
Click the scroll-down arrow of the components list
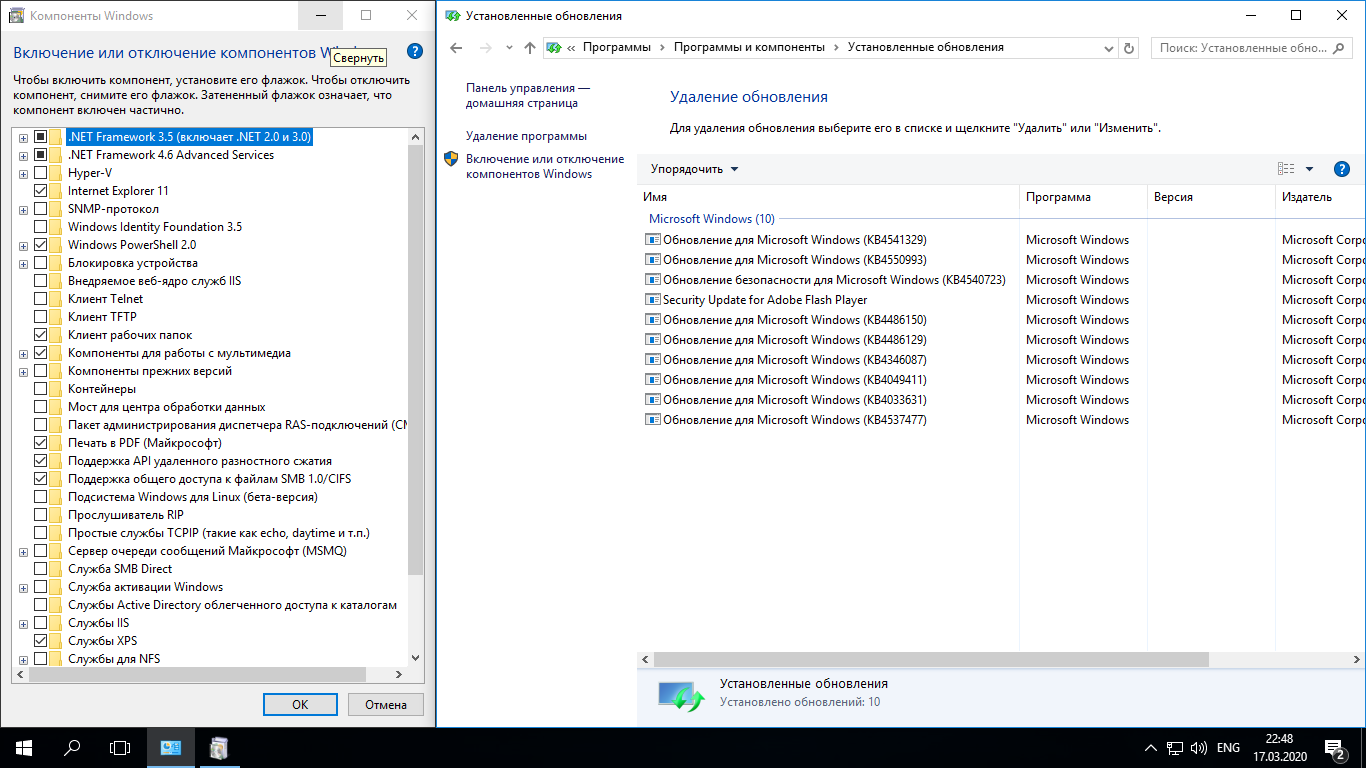point(416,658)
